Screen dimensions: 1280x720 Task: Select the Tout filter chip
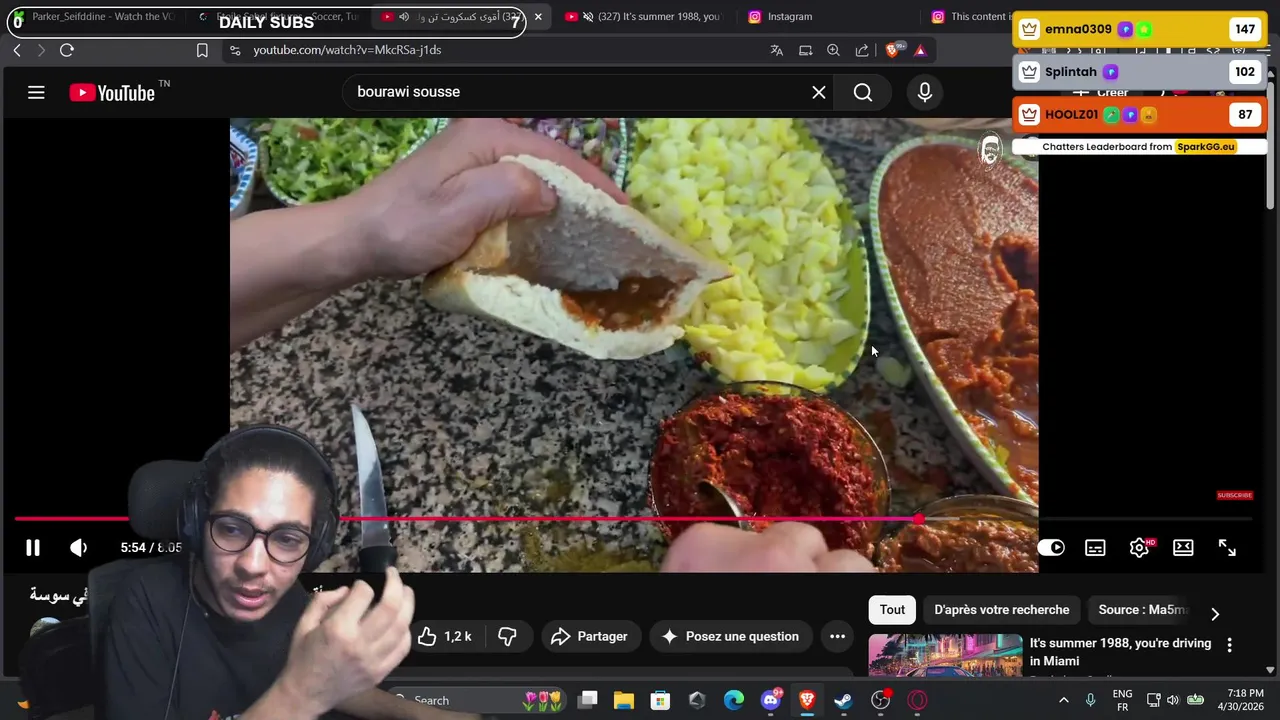[x=892, y=609]
